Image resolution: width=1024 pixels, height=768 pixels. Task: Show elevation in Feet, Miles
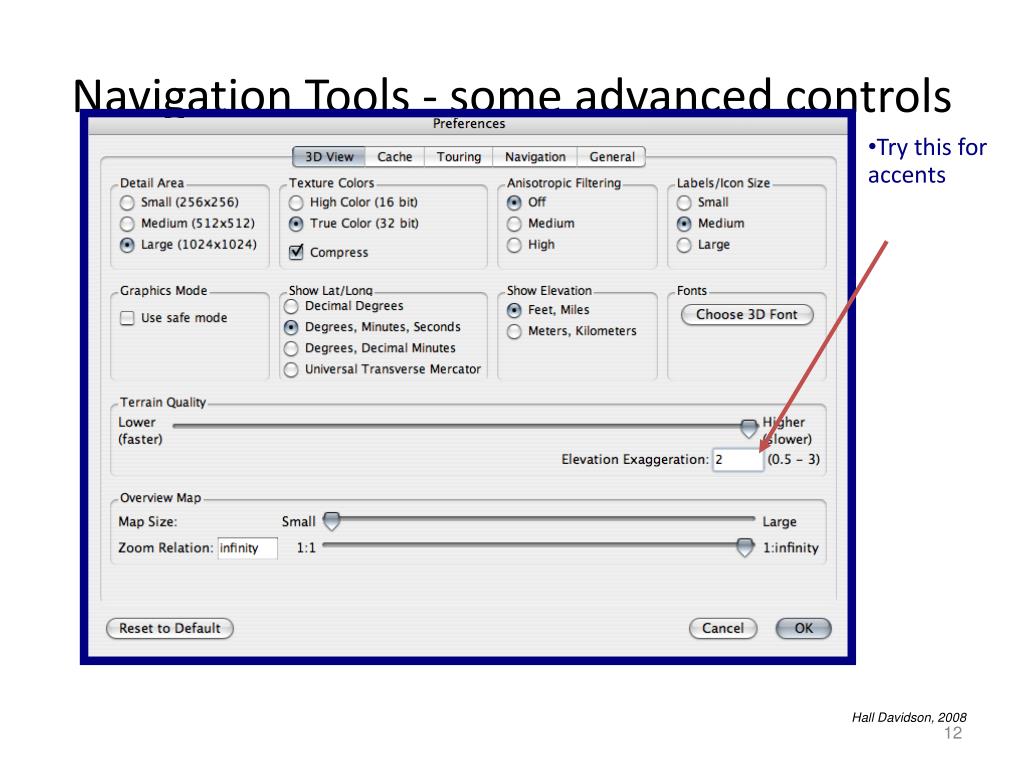pos(514,310)
